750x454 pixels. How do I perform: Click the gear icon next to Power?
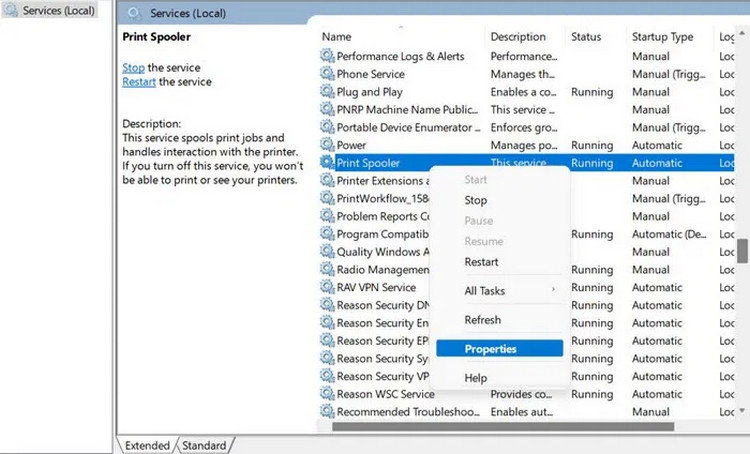(x=327, y=145)
